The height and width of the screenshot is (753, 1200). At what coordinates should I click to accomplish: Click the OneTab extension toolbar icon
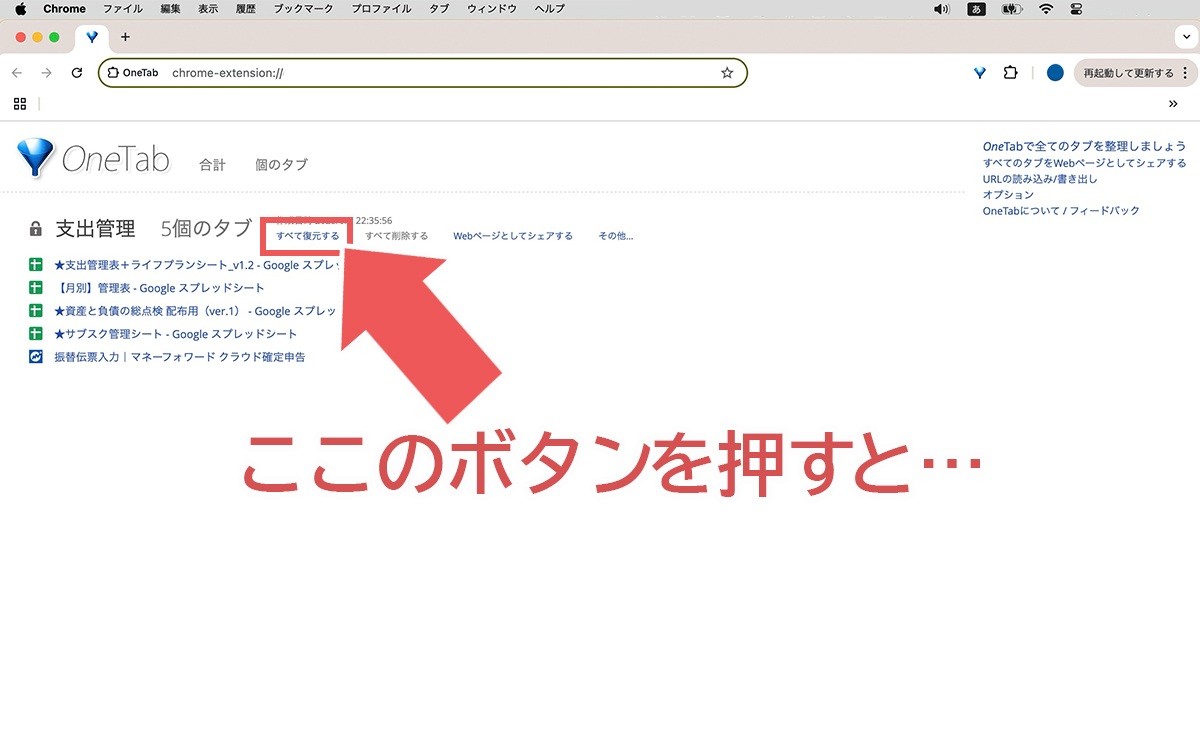coord(980,73)
